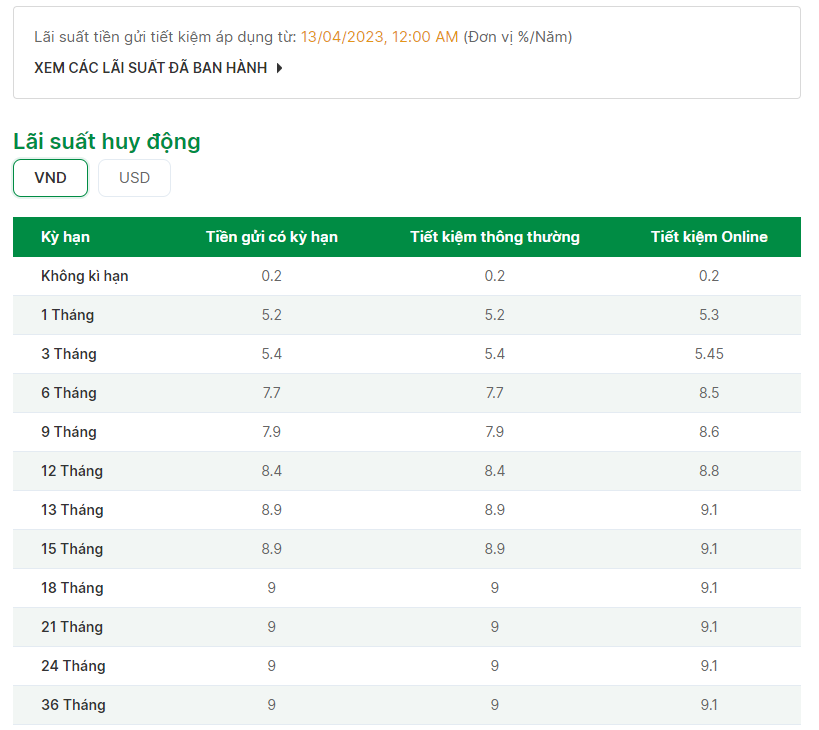Click the 36 Tháng row label
The height and width of the screenshot is (730, 819).
pyautogui.click(x=73, y=705)
